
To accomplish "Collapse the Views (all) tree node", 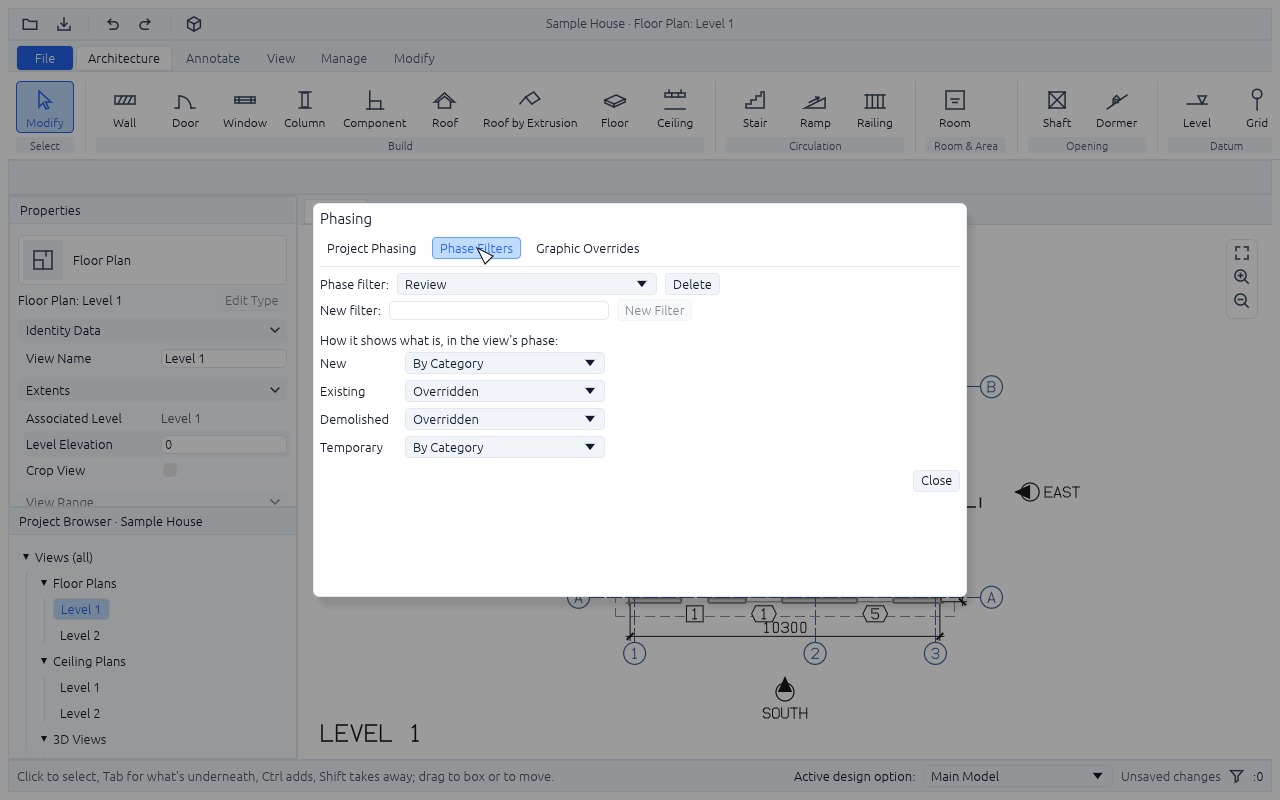I will (26, 557).
